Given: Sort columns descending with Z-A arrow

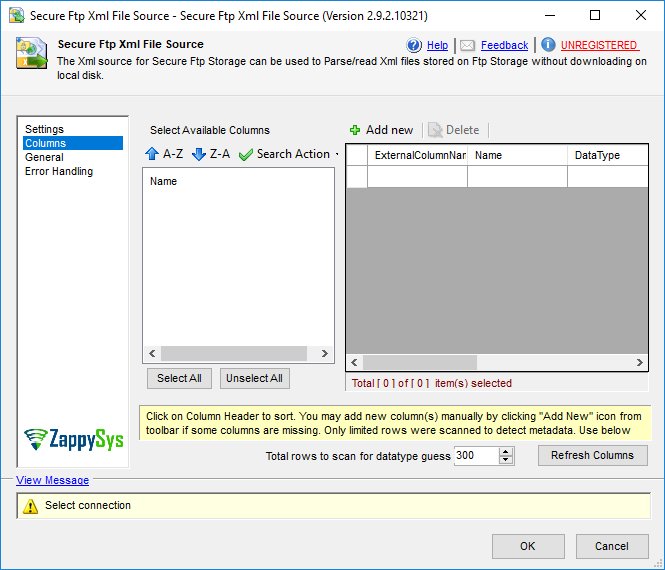Looking at the screenshot, I should (x=211, y=154).
